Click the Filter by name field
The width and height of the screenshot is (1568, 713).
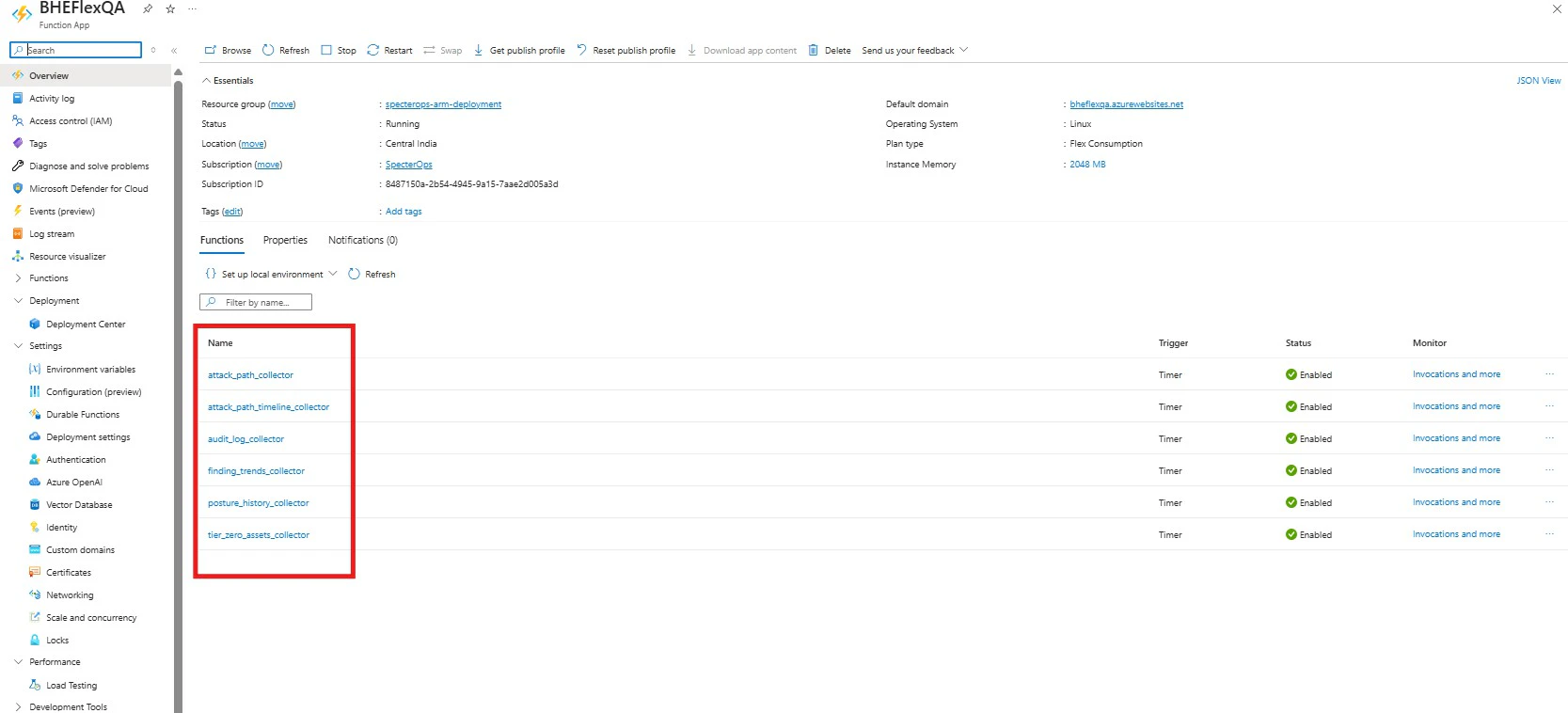pyautogui.click(x=256, y=302)
